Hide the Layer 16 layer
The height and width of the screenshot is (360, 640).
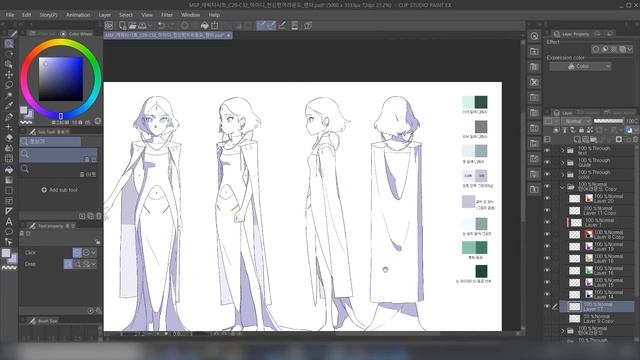point(547,270)
